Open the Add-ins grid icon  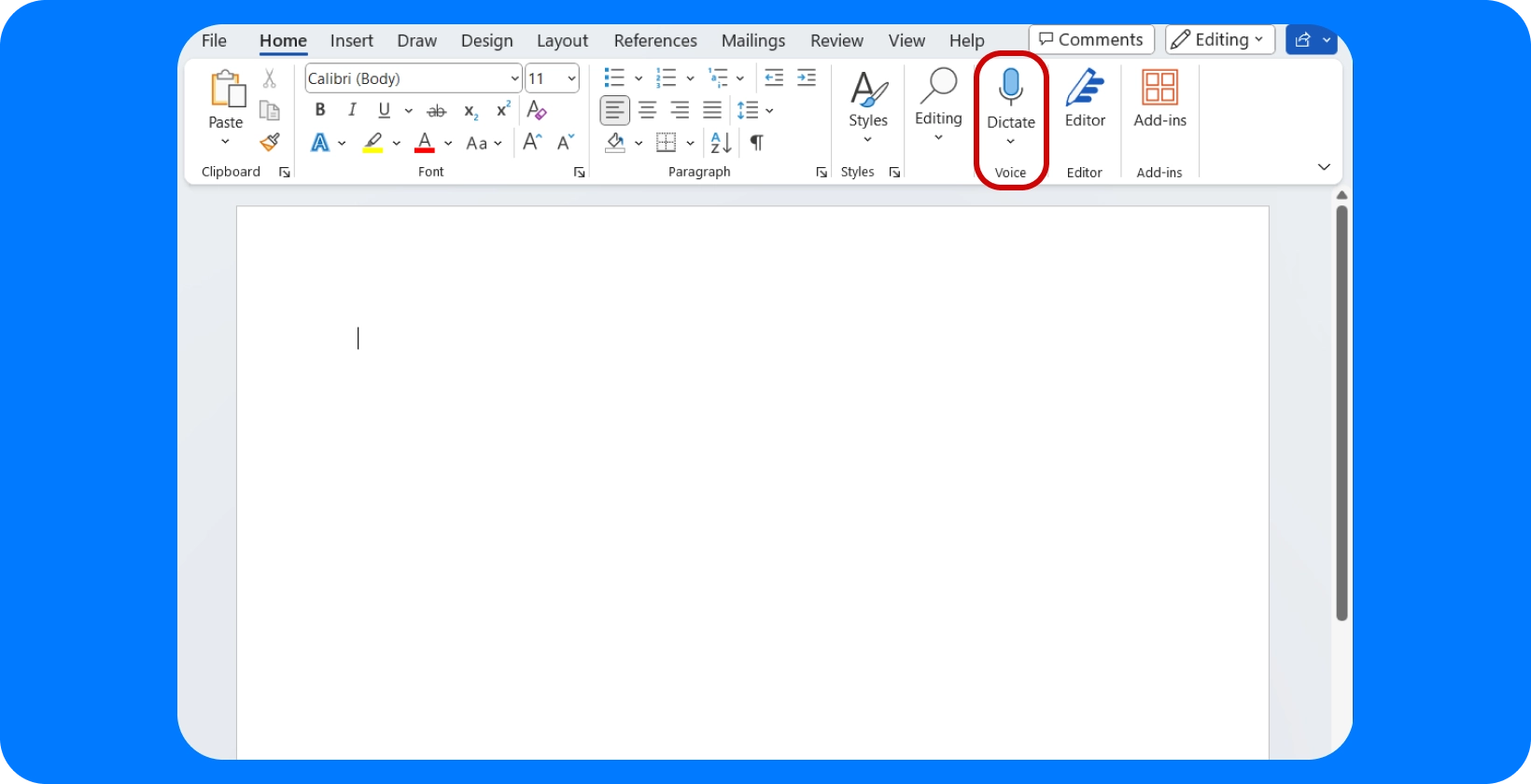[1159, 88]
